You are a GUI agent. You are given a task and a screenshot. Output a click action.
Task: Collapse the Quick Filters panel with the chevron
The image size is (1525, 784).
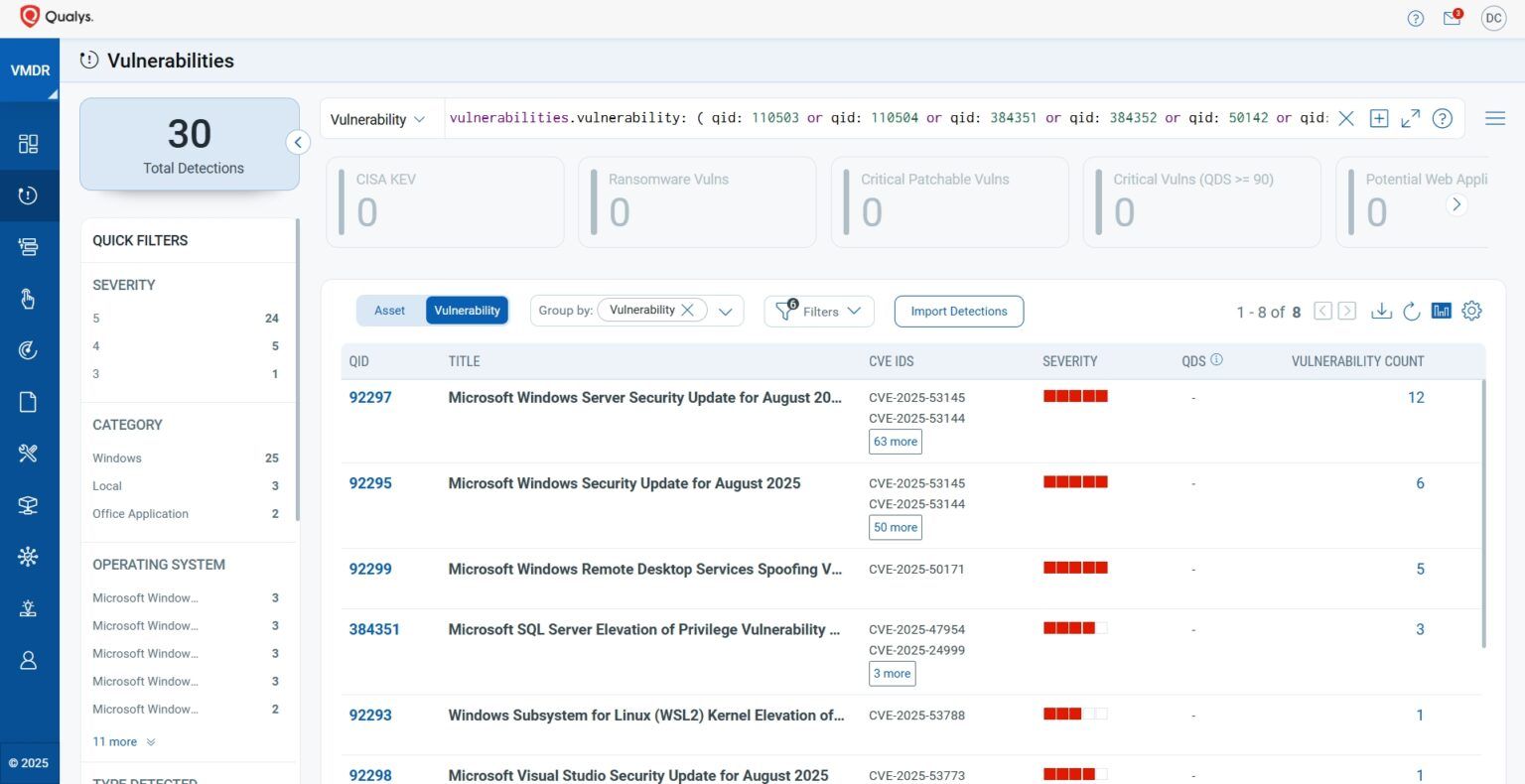pyautogui.click(x=298, y=142)
